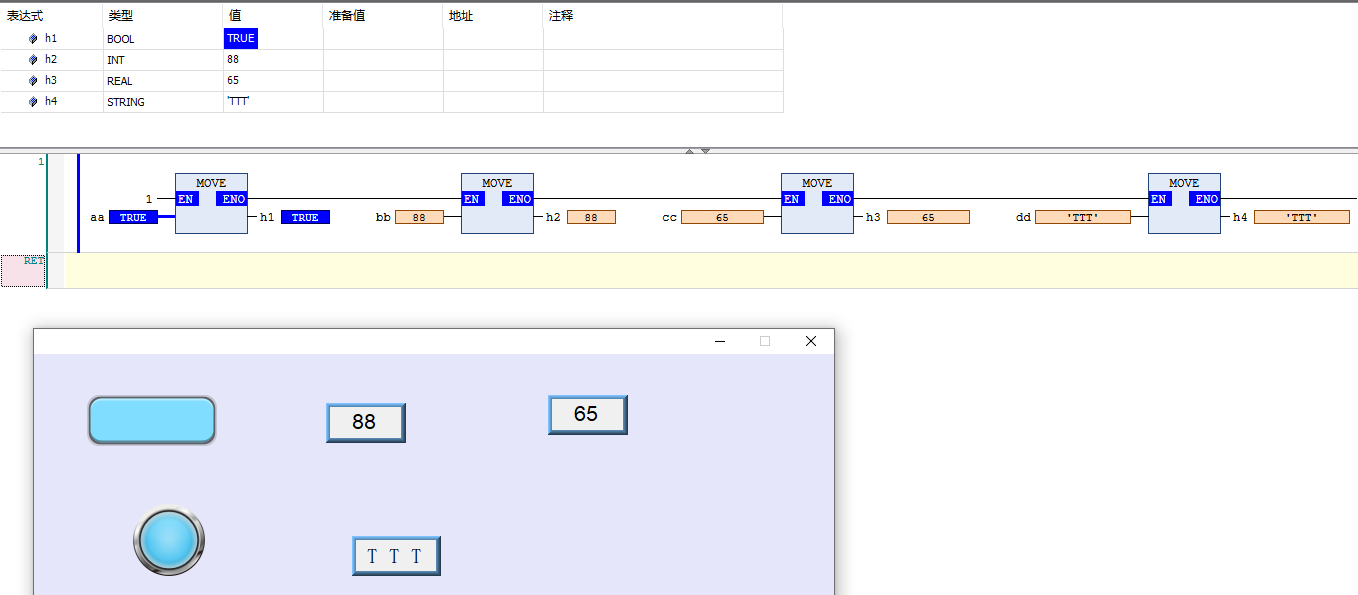1358x595 pixels.
Task: Select the 类型 column header
Action: (x=163, y=16)
